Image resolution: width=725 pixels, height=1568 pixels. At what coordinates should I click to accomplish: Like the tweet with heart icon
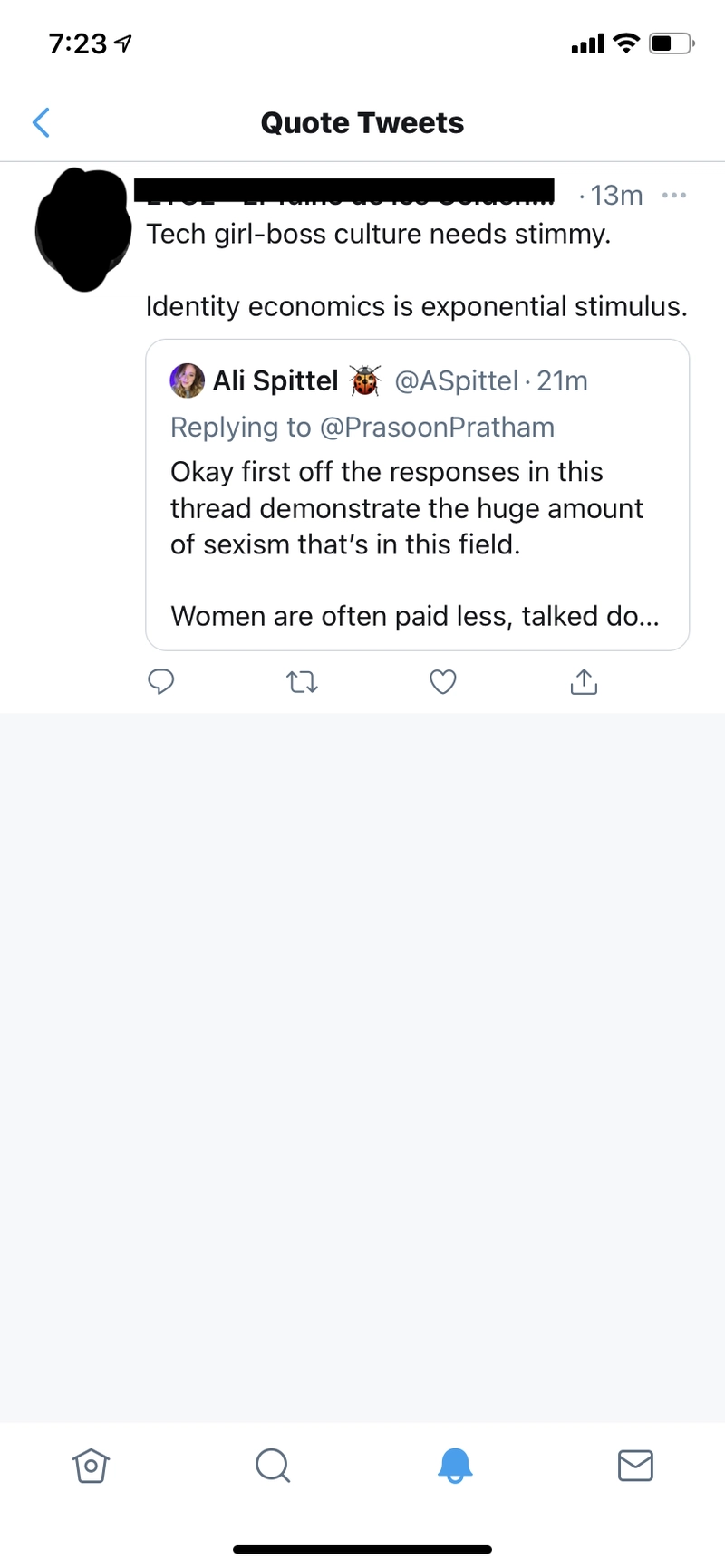point(442,682)
